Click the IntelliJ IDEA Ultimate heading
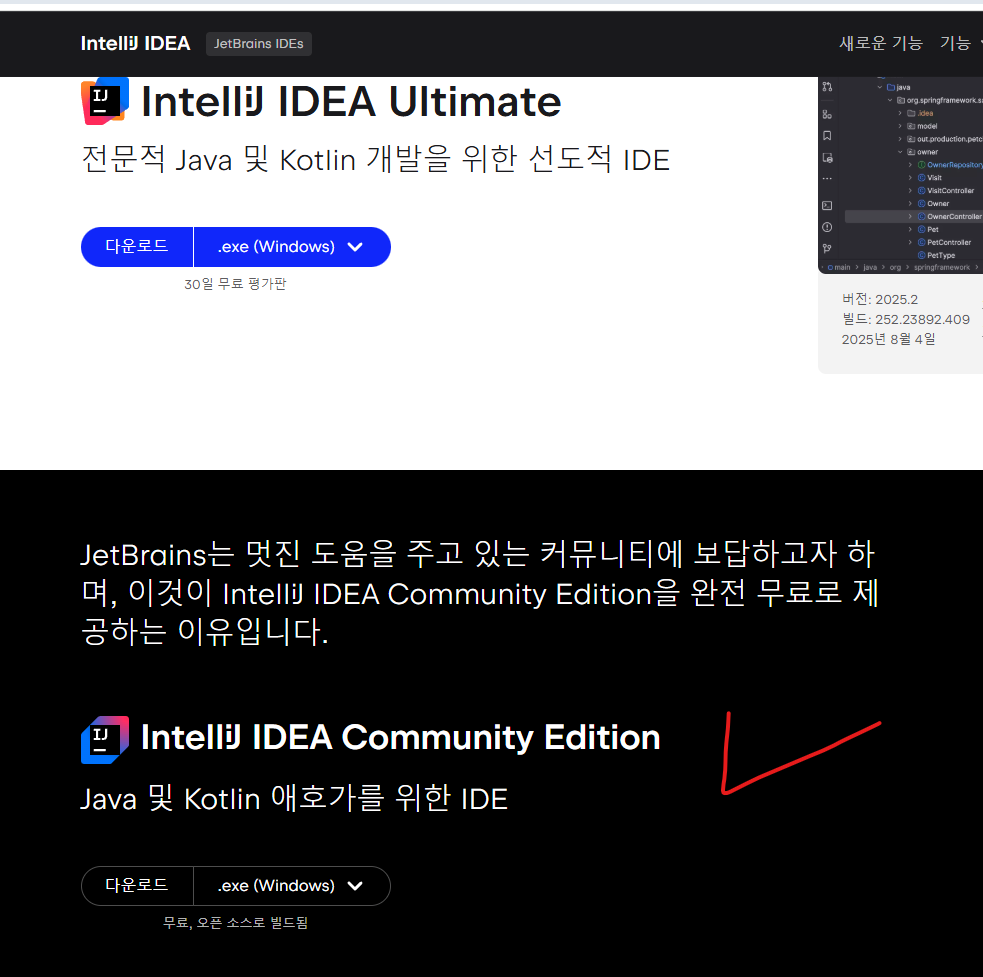Screen dimensions: 983x977 pos(351,102)
